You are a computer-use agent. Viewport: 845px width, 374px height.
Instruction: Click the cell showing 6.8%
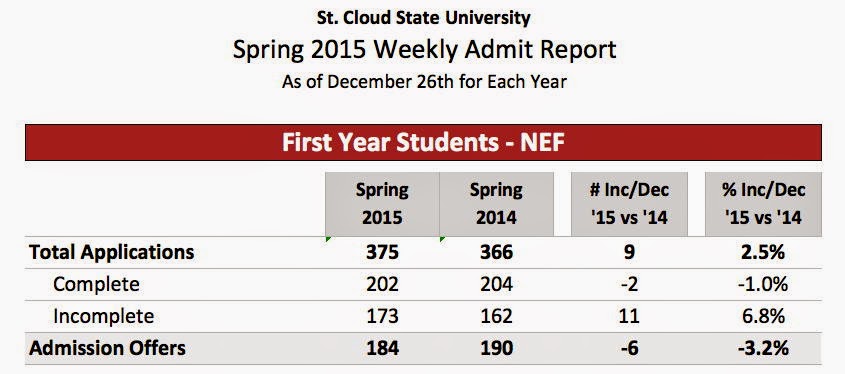click(763, 316)
